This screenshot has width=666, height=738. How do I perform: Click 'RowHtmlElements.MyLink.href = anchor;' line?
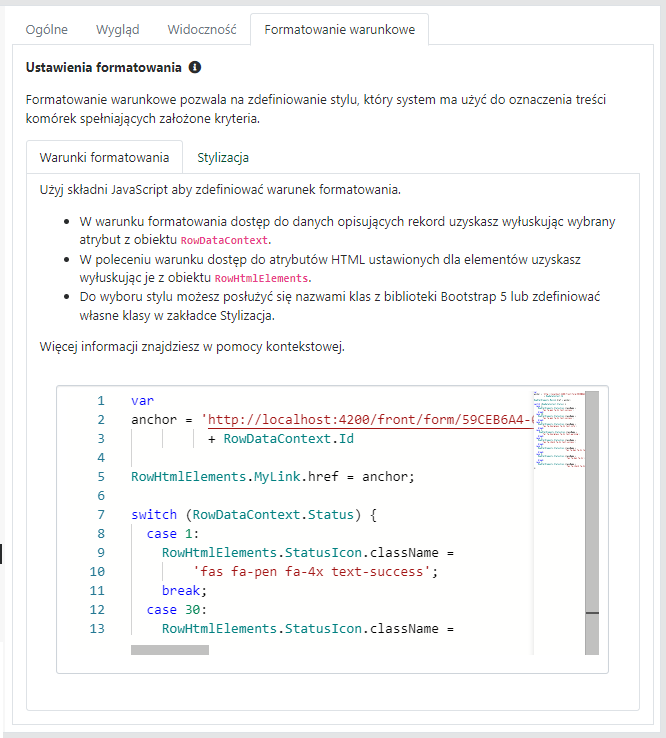[x=273, y=477]
